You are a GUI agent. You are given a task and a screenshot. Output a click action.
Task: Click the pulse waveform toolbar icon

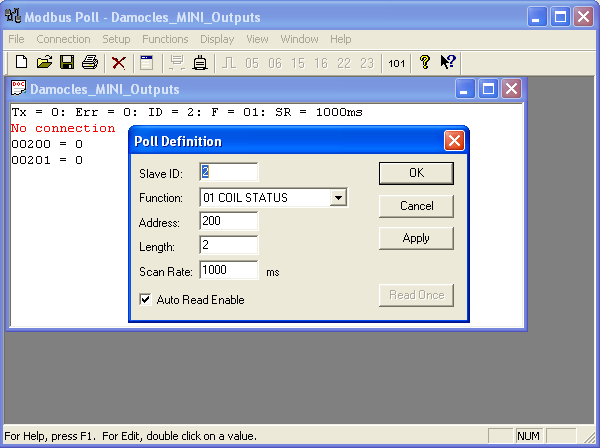(x=229, y=62)
